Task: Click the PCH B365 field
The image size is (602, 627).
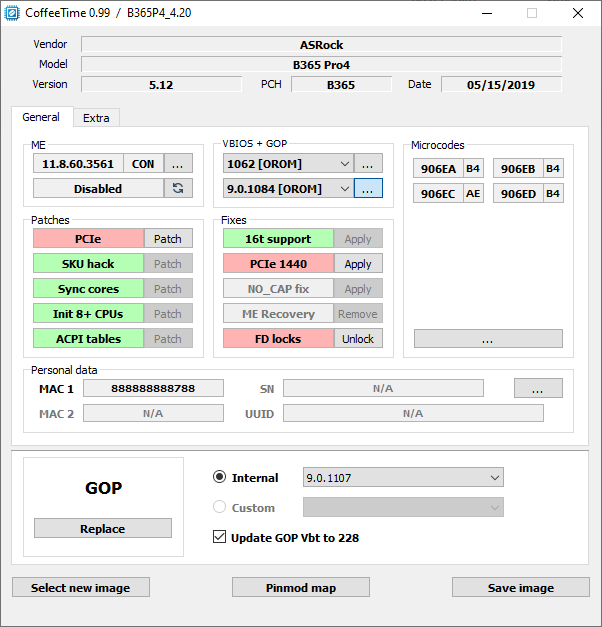Action: pyautogui.click(x=341, y=84)
